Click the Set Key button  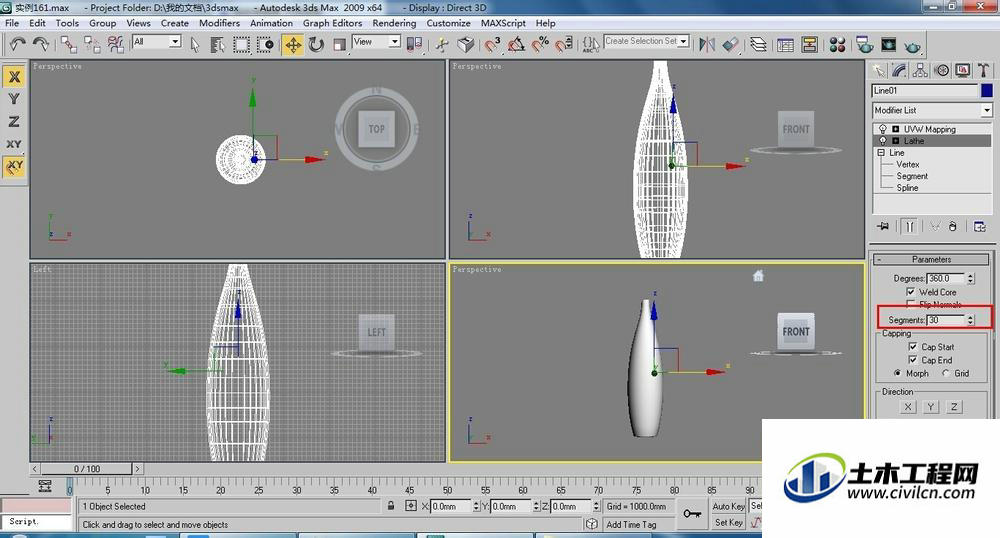(x=728, y=522)
